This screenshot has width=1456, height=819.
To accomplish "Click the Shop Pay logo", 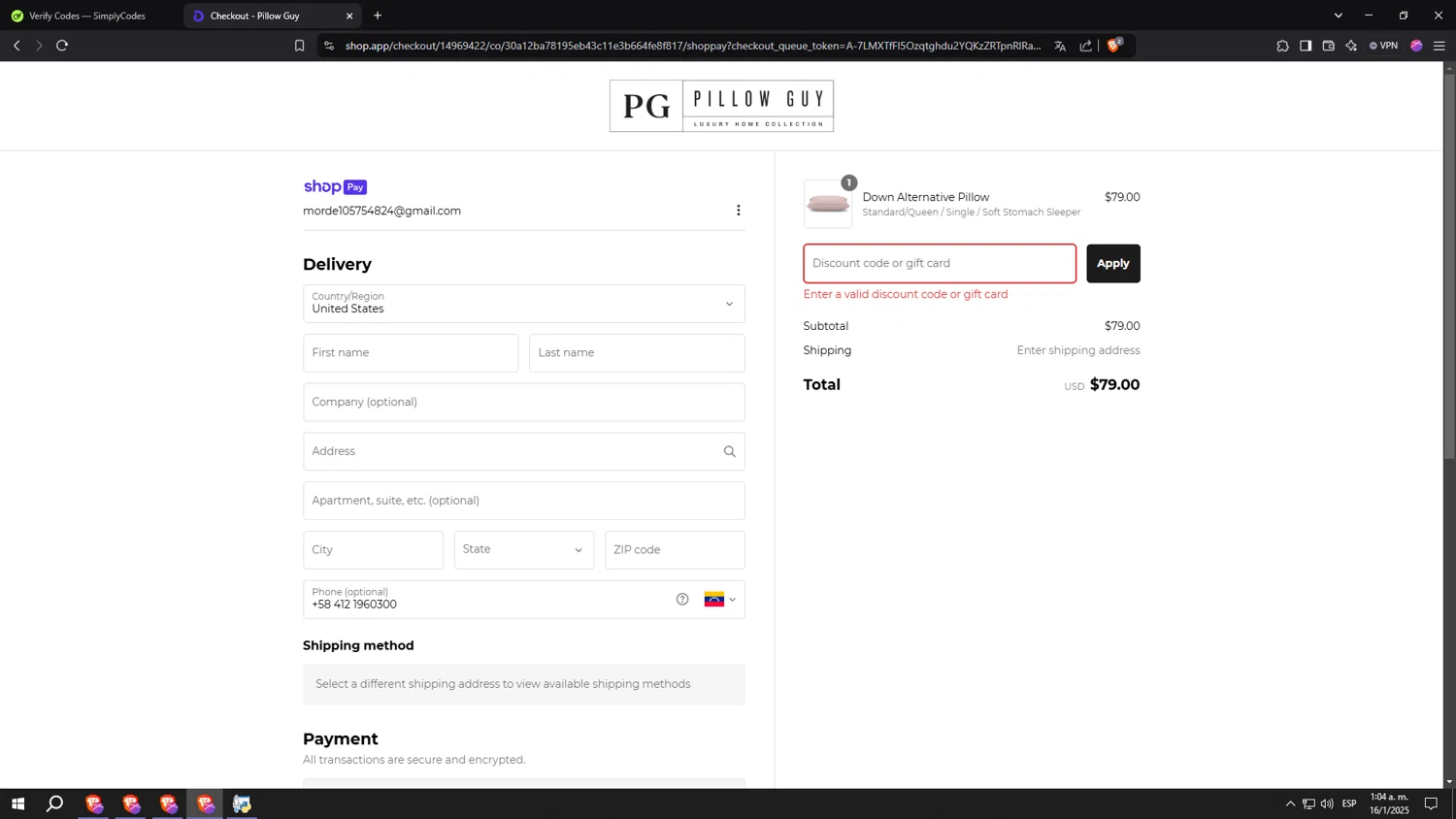I will [x=335, y=186].
